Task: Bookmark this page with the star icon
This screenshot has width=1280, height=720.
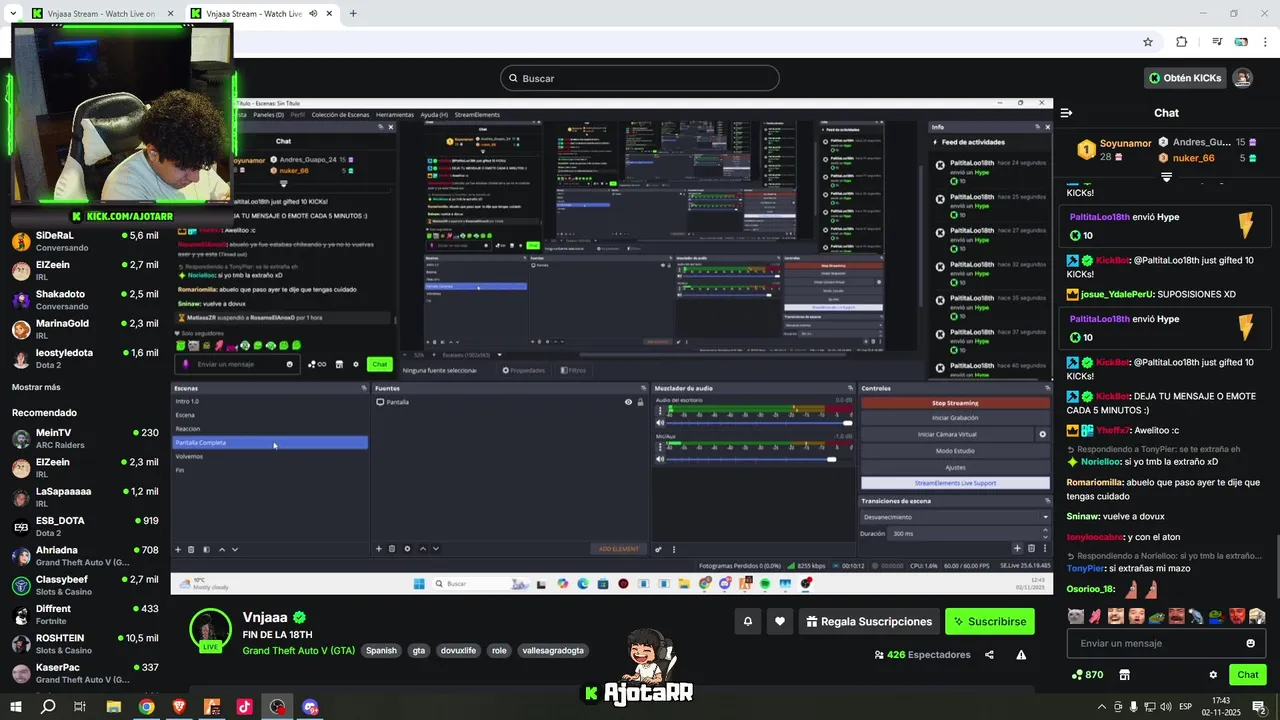Action: 1148,42
